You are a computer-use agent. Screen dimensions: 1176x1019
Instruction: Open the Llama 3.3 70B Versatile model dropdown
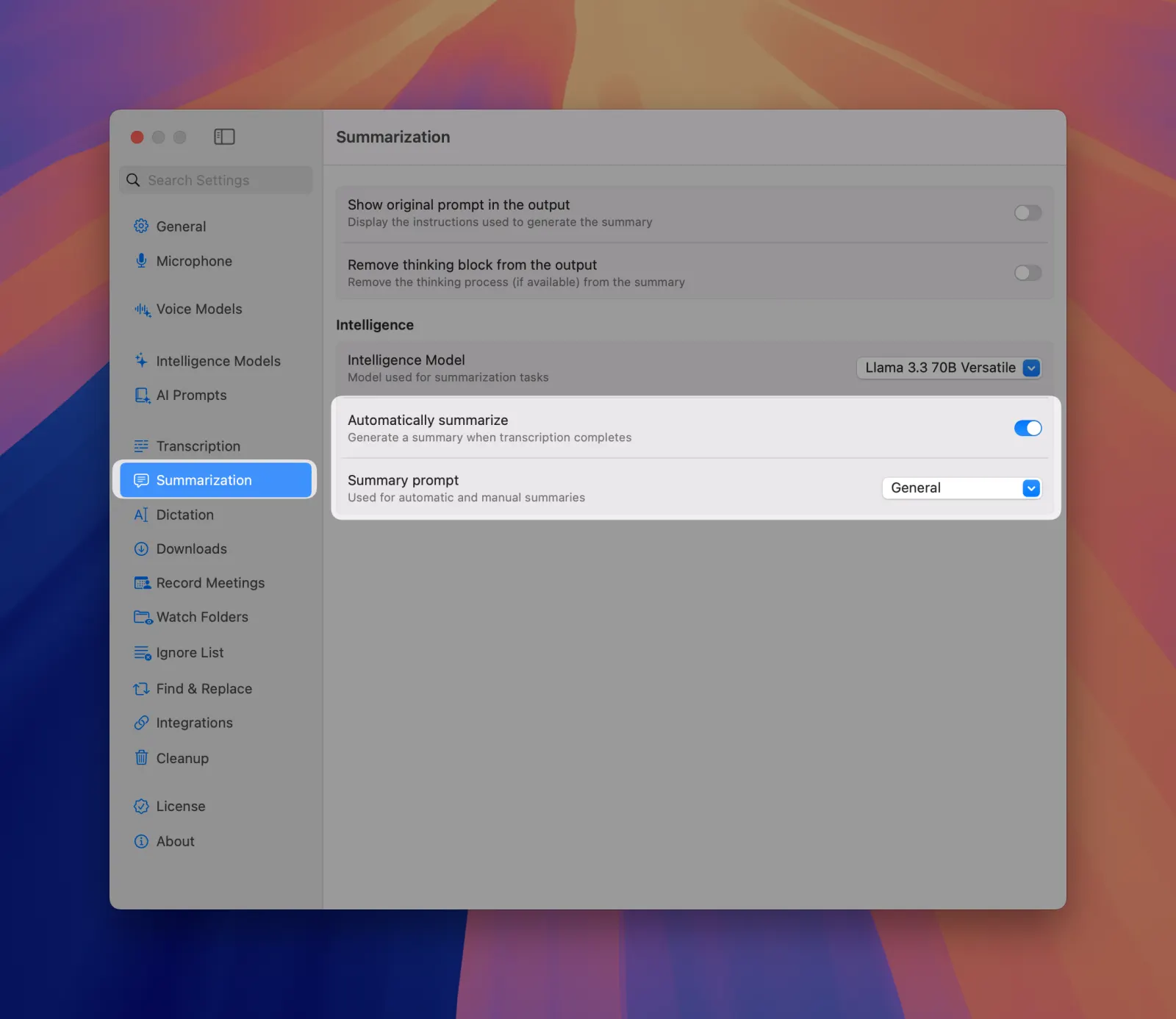[x=949, y=368]
